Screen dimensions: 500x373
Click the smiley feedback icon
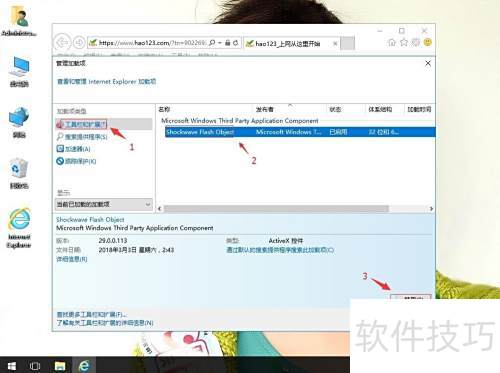point(428,42)
